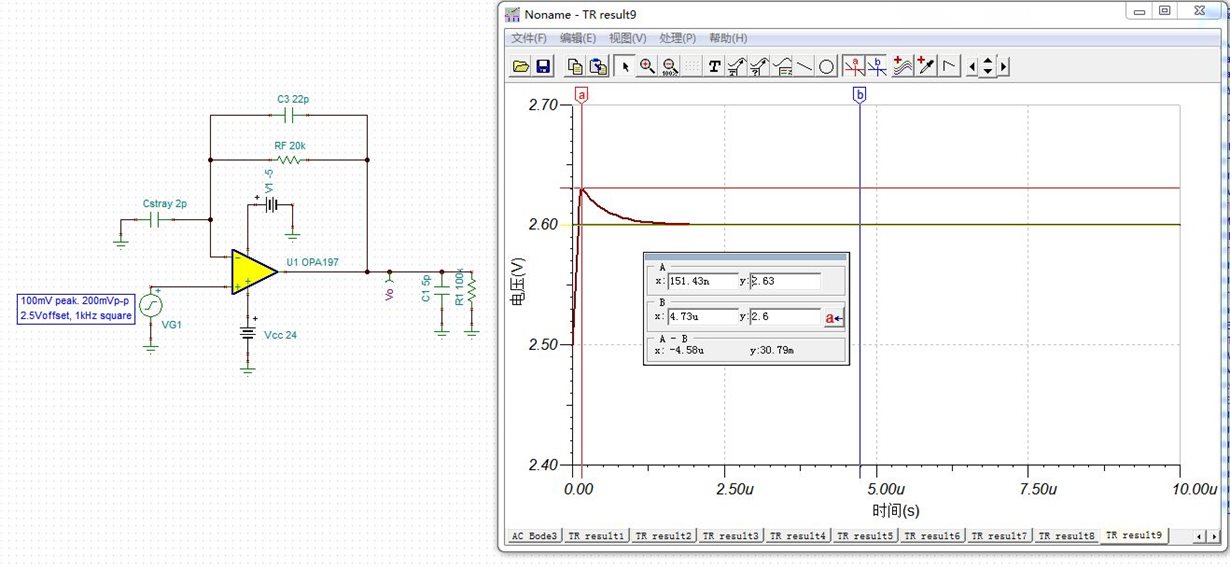The image size is (1230, 569).
Task: Switch to the TR result8 tab
Action: (x=1067, y=536)
